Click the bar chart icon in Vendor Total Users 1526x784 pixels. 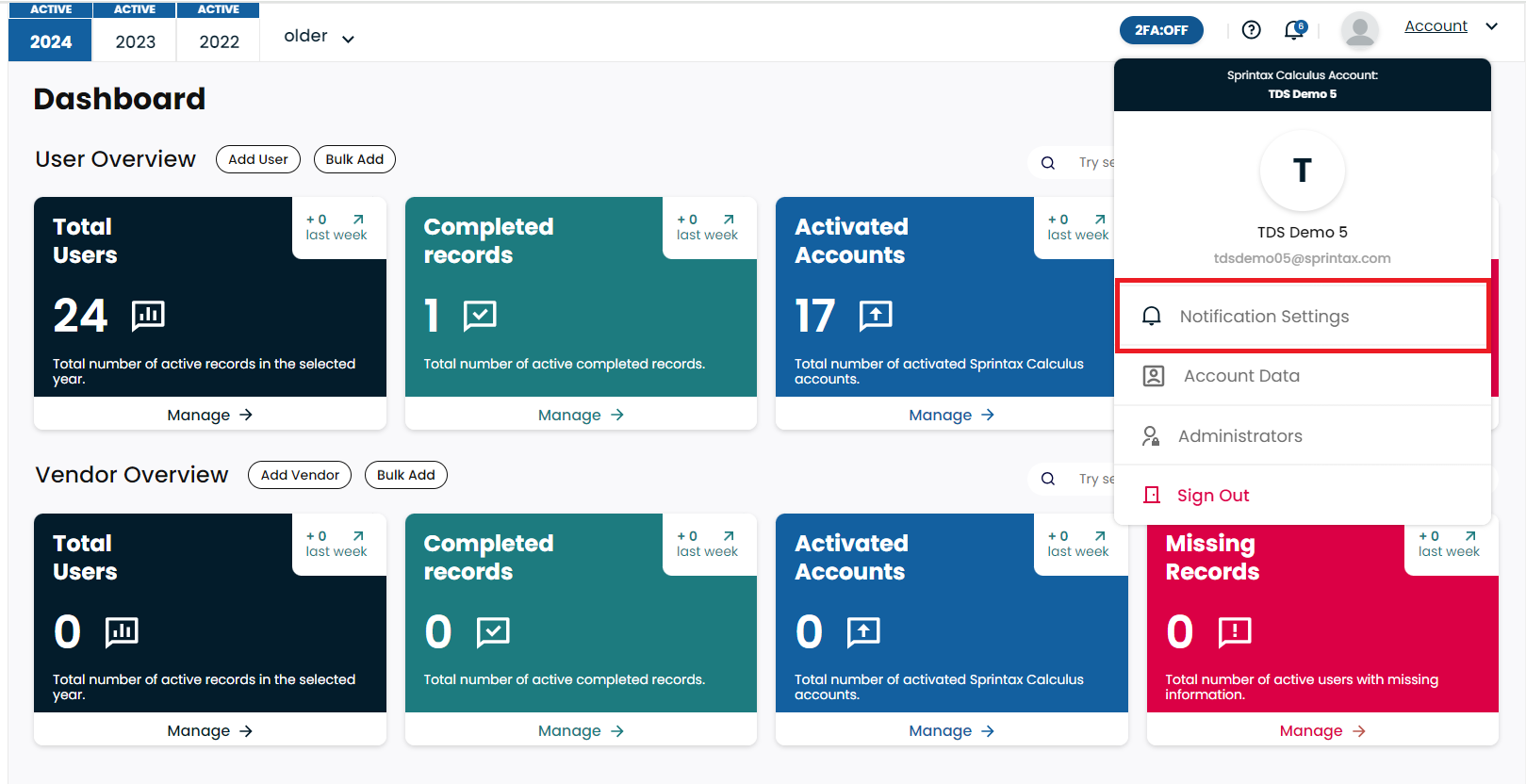point(122,631)
